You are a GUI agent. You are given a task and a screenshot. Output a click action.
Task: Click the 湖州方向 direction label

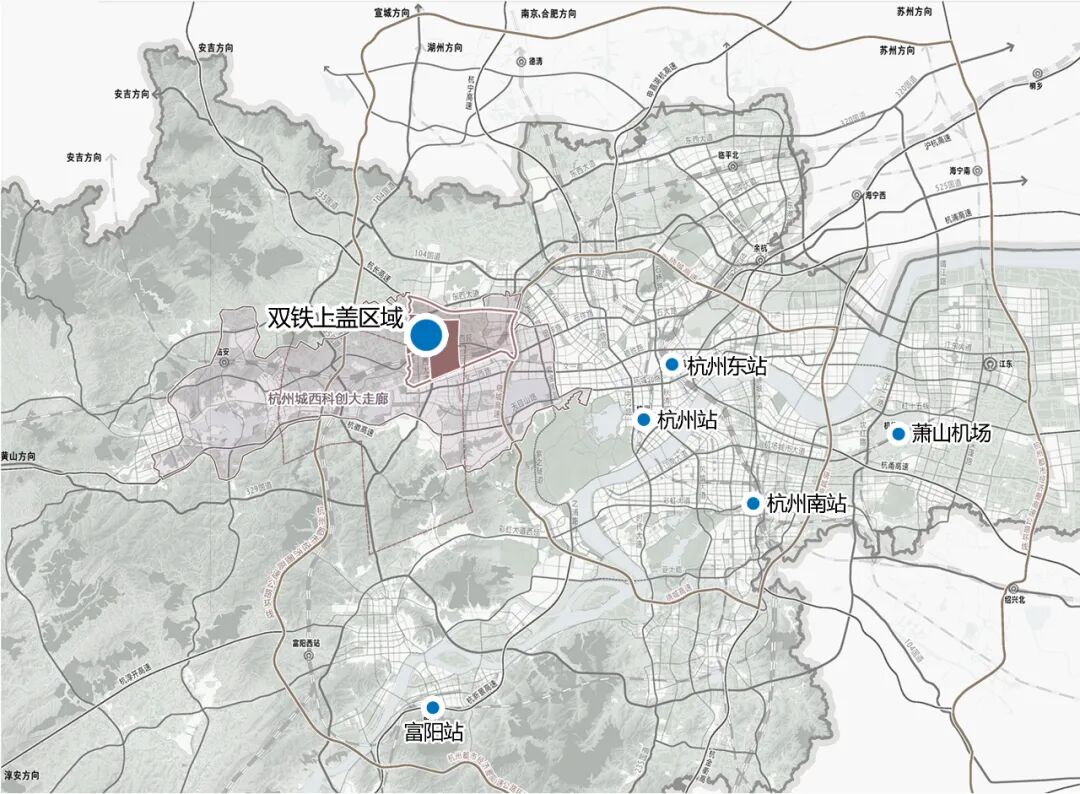(445, 48)
